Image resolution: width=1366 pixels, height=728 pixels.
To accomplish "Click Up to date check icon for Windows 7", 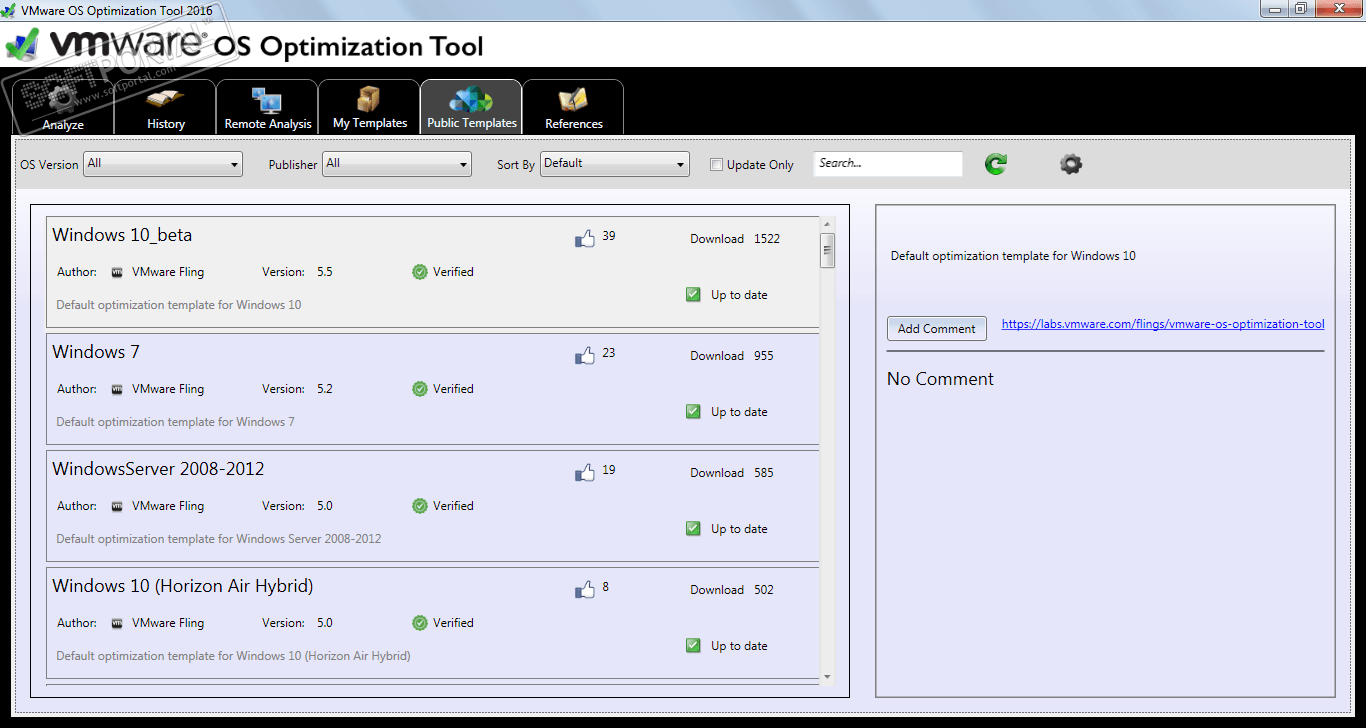I will (693, 412).
